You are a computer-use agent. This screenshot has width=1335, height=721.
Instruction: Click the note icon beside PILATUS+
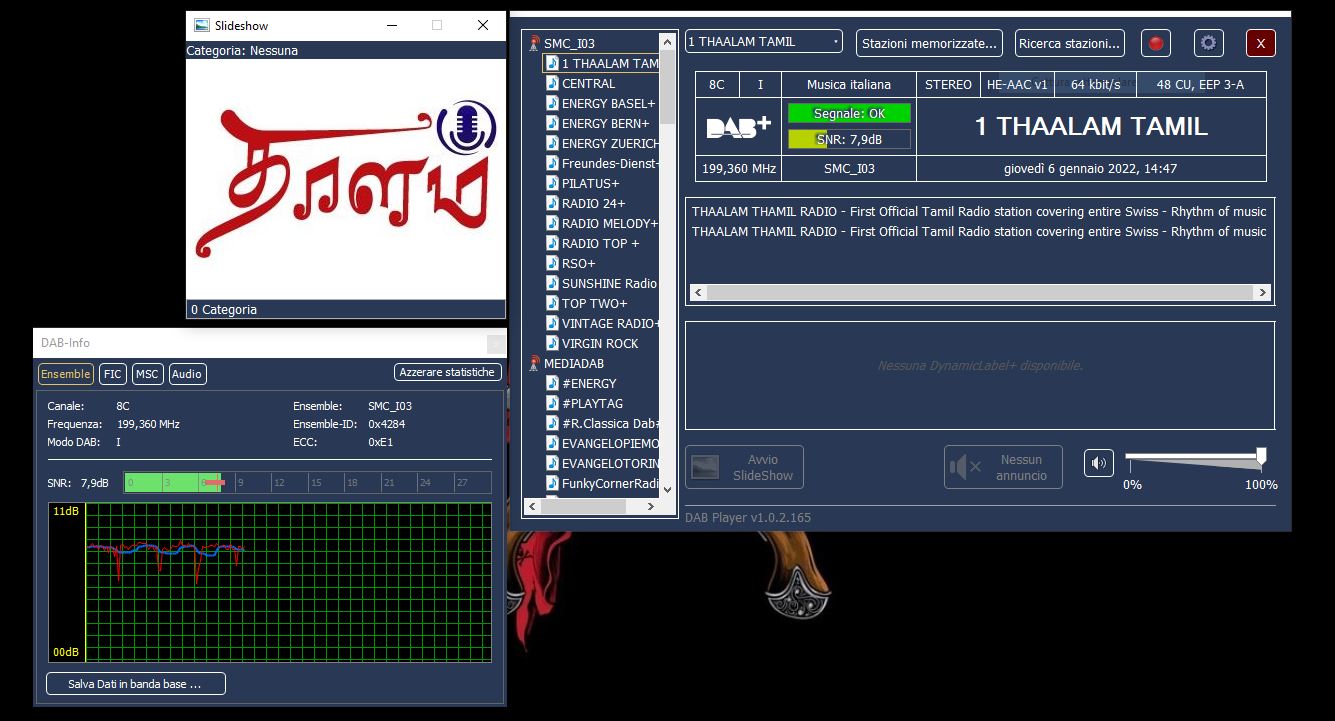[552, 183]
